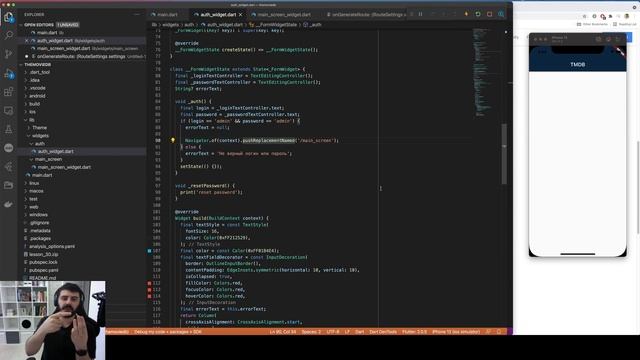
Task: Click _FormWidgetState in the breadcrumb
Action: [276, 25]
